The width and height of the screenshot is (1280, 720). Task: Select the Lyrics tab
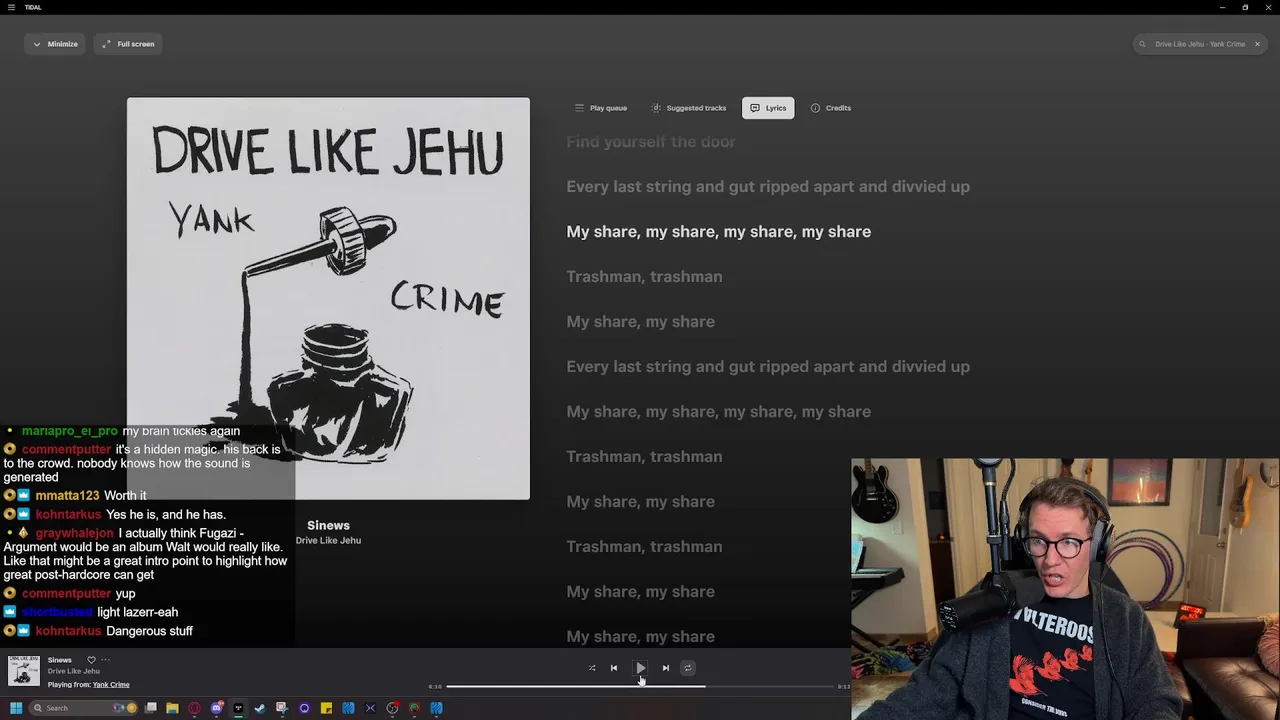pos(768,108)
